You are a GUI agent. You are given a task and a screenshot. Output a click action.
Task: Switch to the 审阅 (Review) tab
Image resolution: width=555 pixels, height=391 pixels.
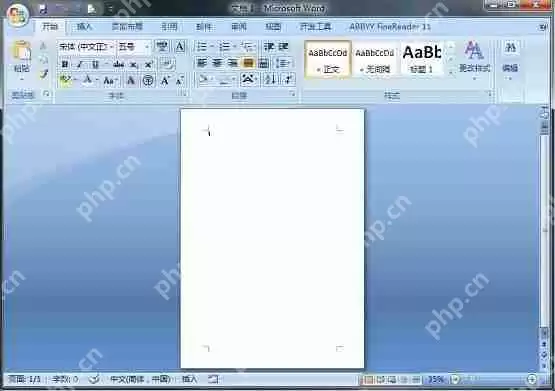coord(239,27)
